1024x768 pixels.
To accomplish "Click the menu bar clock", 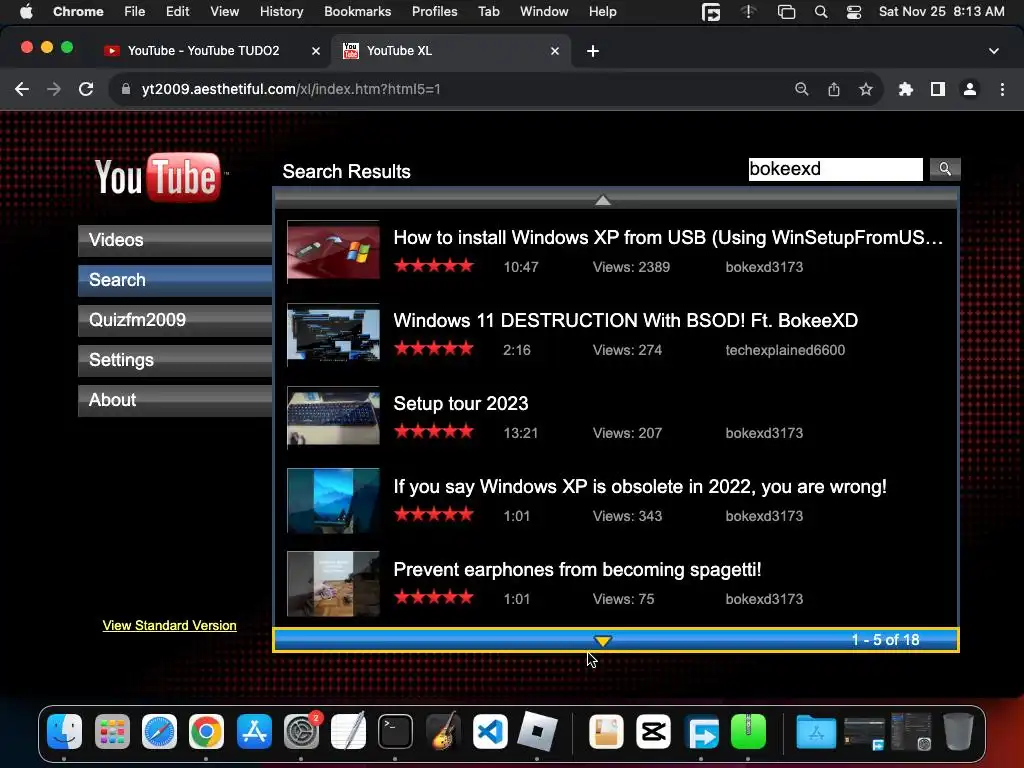I will click(x=941, y=12).
